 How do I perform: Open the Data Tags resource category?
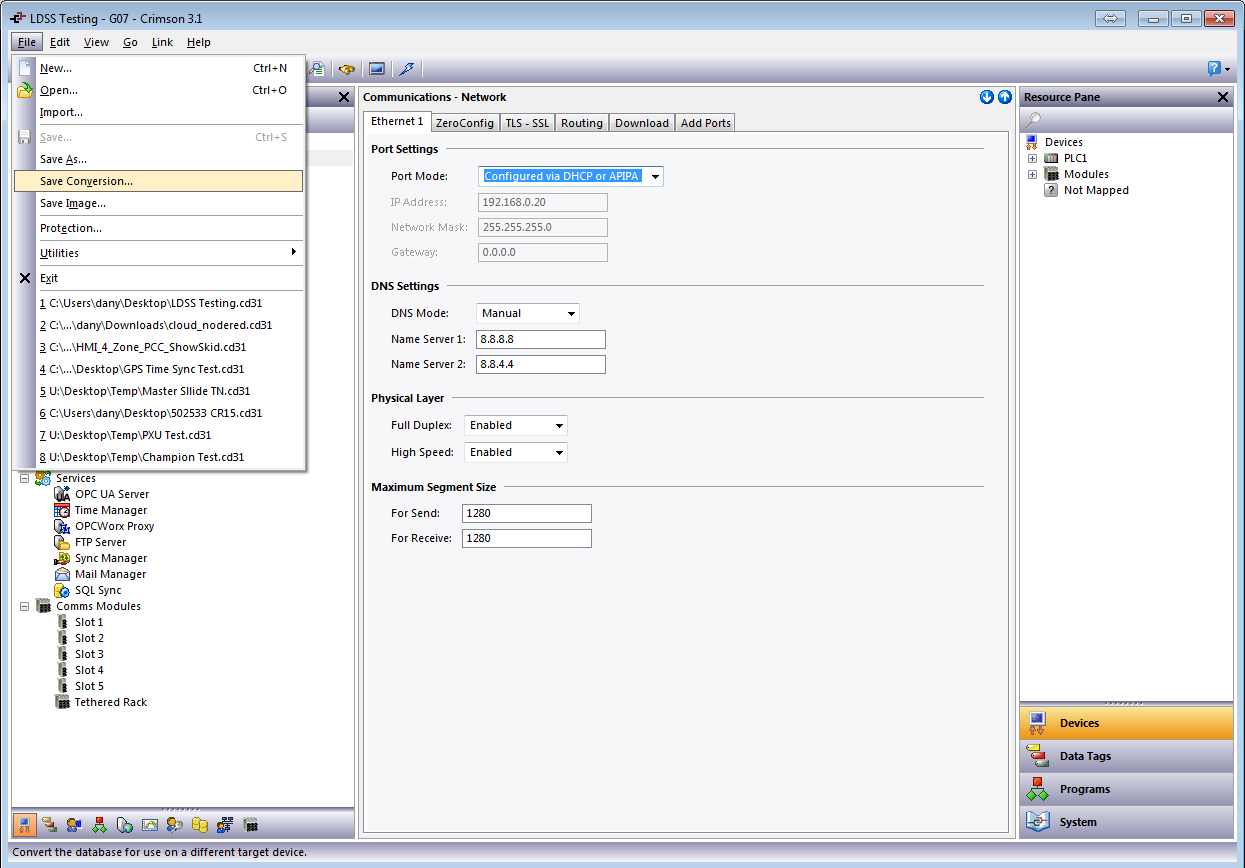coord(1126,756)
